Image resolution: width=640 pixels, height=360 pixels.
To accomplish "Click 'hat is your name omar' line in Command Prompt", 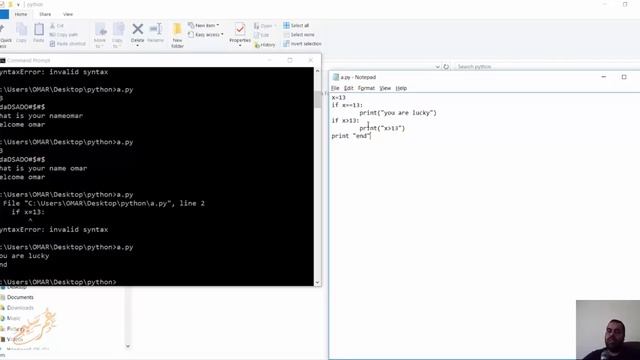I will [43, 168].
